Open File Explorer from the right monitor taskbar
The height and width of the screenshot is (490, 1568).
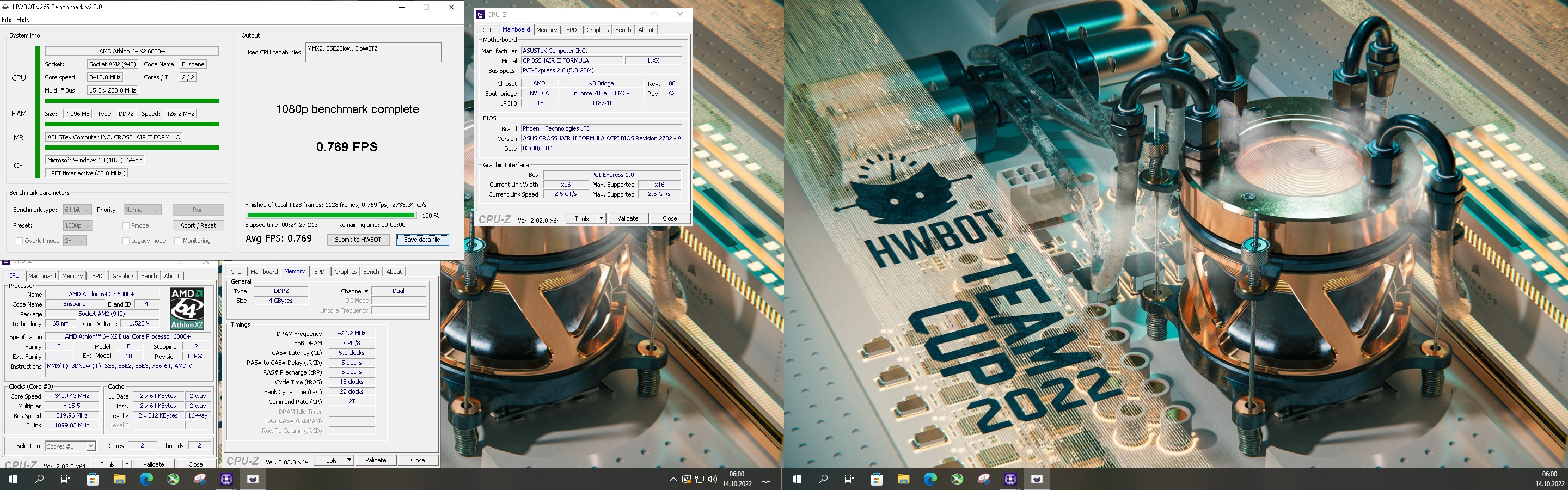[x=903, y=479]
